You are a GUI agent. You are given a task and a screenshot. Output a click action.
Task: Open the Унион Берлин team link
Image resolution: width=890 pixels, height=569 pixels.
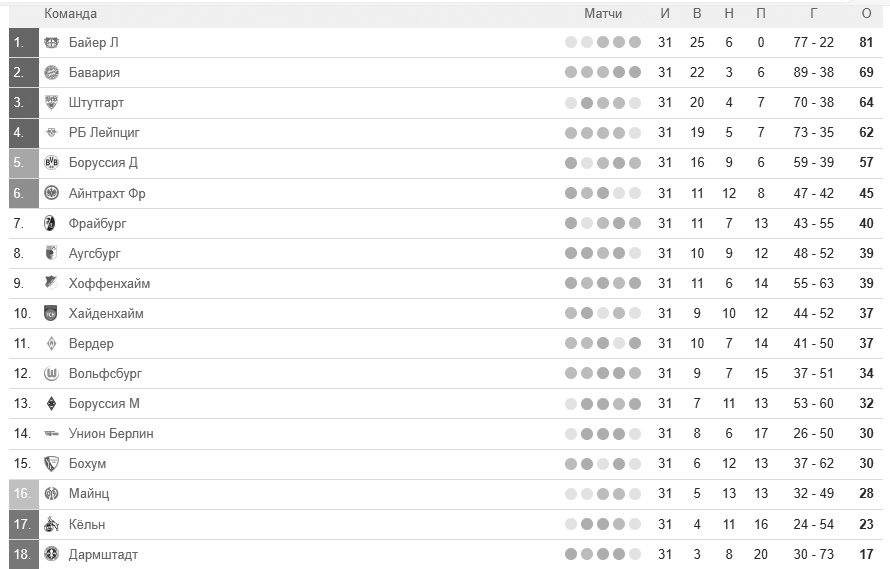tap(111, 433)
